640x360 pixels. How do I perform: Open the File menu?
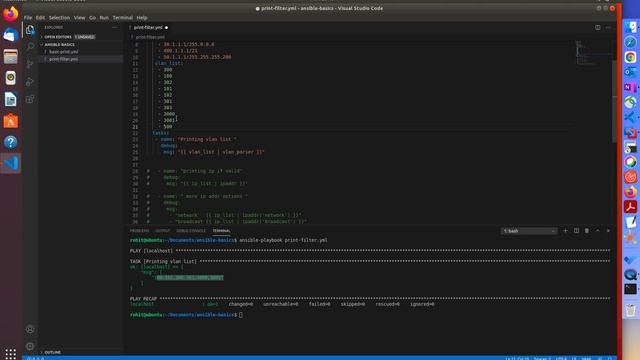point(28,18)
